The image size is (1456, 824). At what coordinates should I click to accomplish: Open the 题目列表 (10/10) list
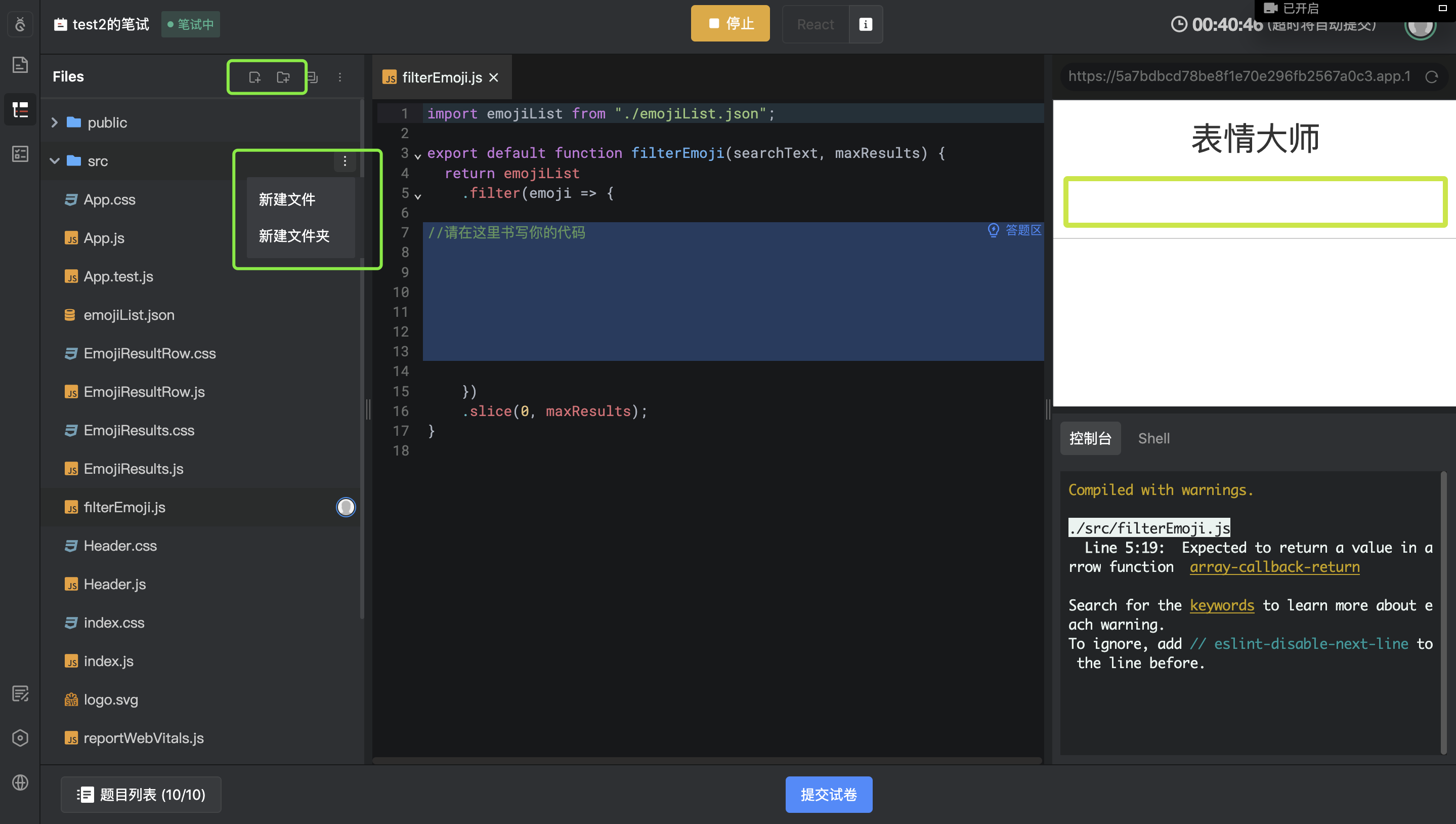pyautogui.click(x=141, y=794)
